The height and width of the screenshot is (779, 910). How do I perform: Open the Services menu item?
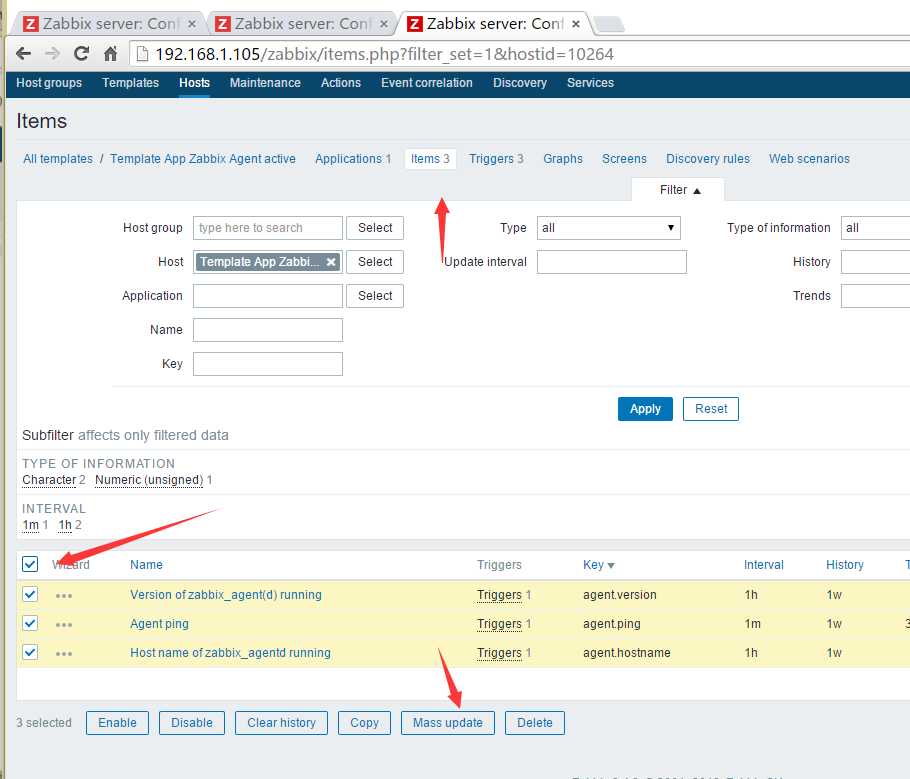tap(590, 82)
